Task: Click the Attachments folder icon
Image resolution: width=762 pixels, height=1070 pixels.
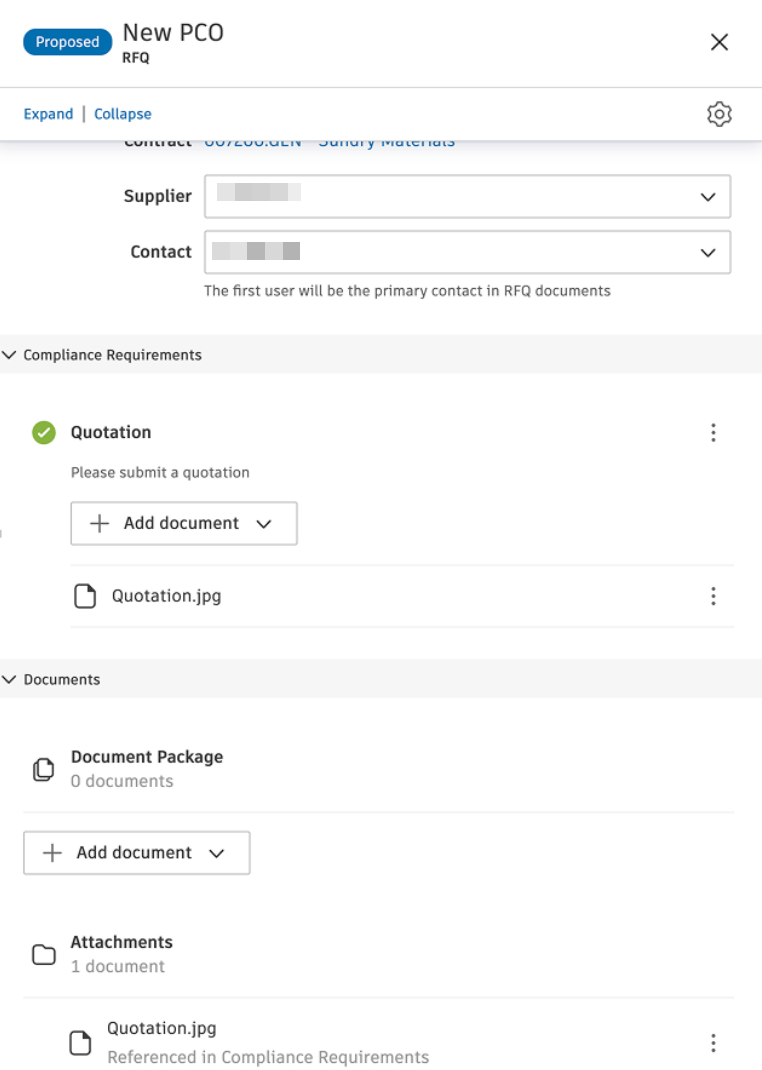Action: pyautogui.click(x=44, y=954)
